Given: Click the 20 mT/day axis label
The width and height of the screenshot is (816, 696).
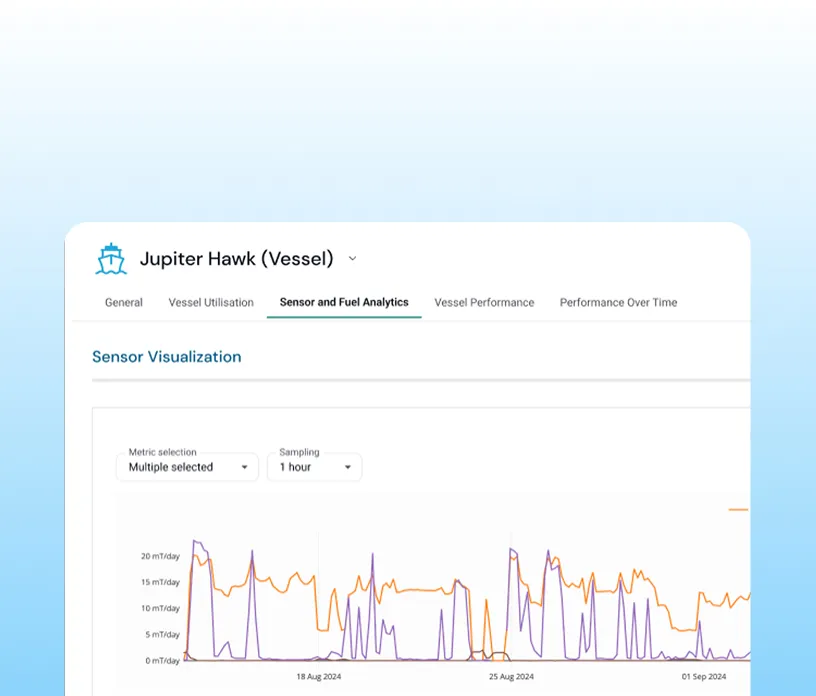Looking at the screenshot, I should (160, 556).
